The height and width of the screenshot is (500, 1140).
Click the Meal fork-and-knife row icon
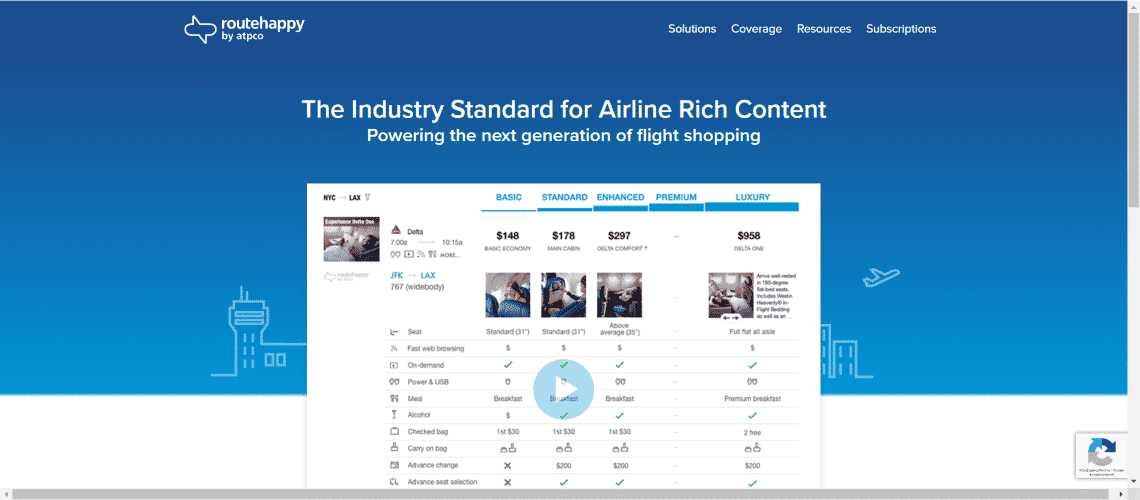(x=395, y=398)
